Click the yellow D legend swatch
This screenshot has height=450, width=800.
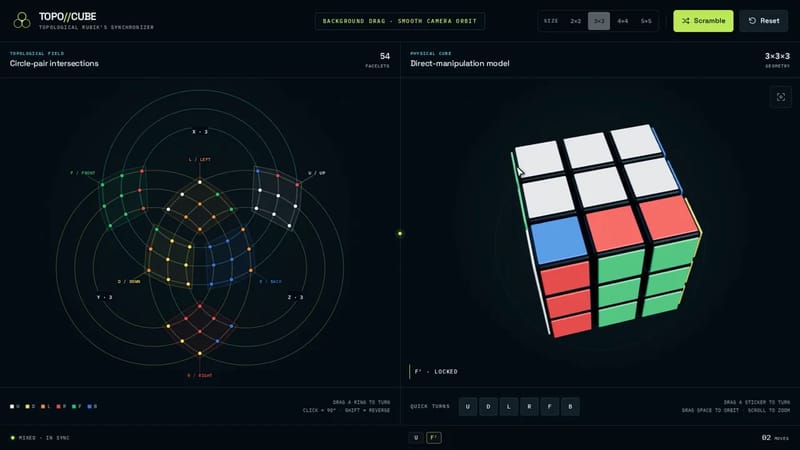coord(28,407)
